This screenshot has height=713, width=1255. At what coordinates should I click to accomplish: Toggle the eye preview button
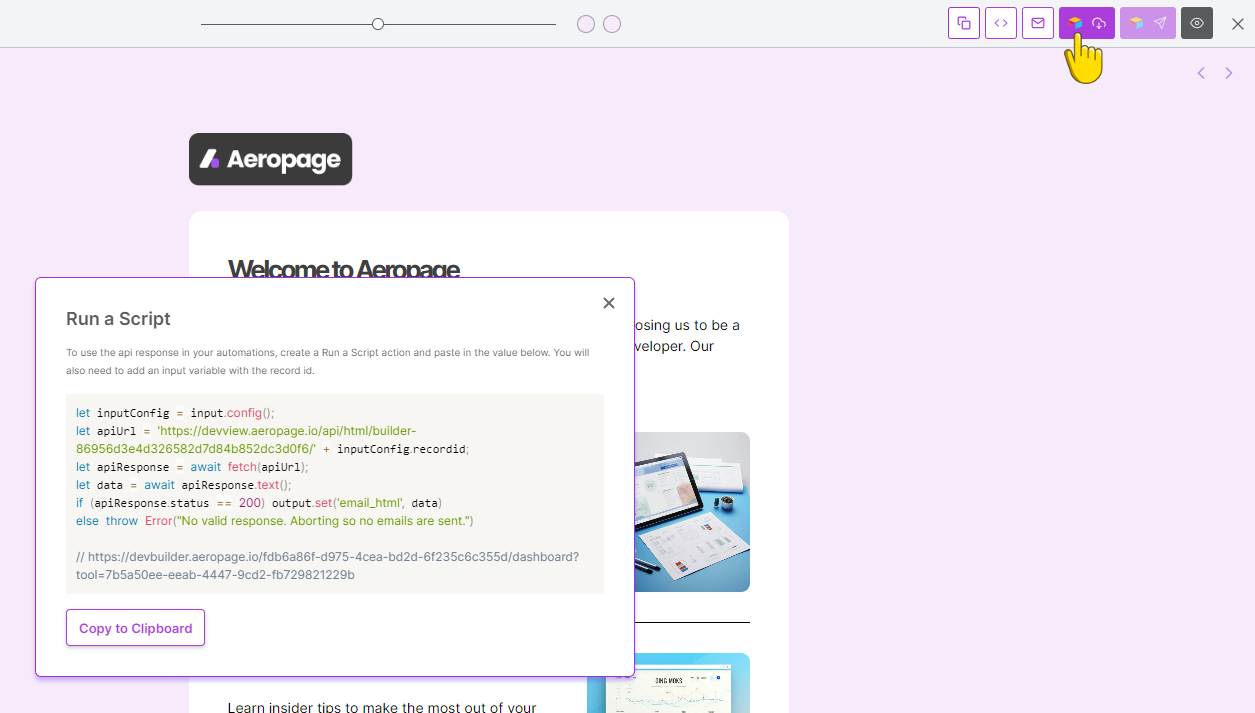(x=1197, y=23)
